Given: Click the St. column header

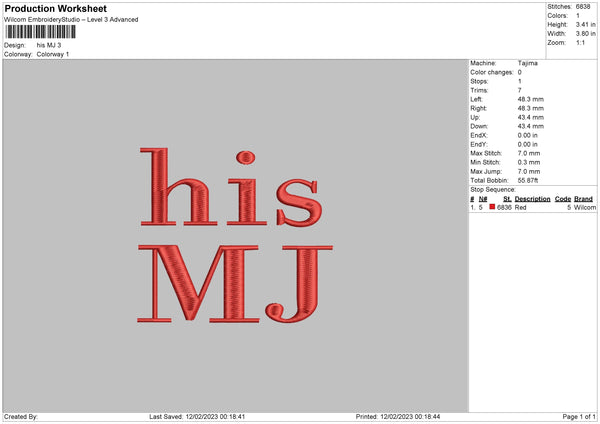Looking at the screenshot, I should (x=507, y=199).
